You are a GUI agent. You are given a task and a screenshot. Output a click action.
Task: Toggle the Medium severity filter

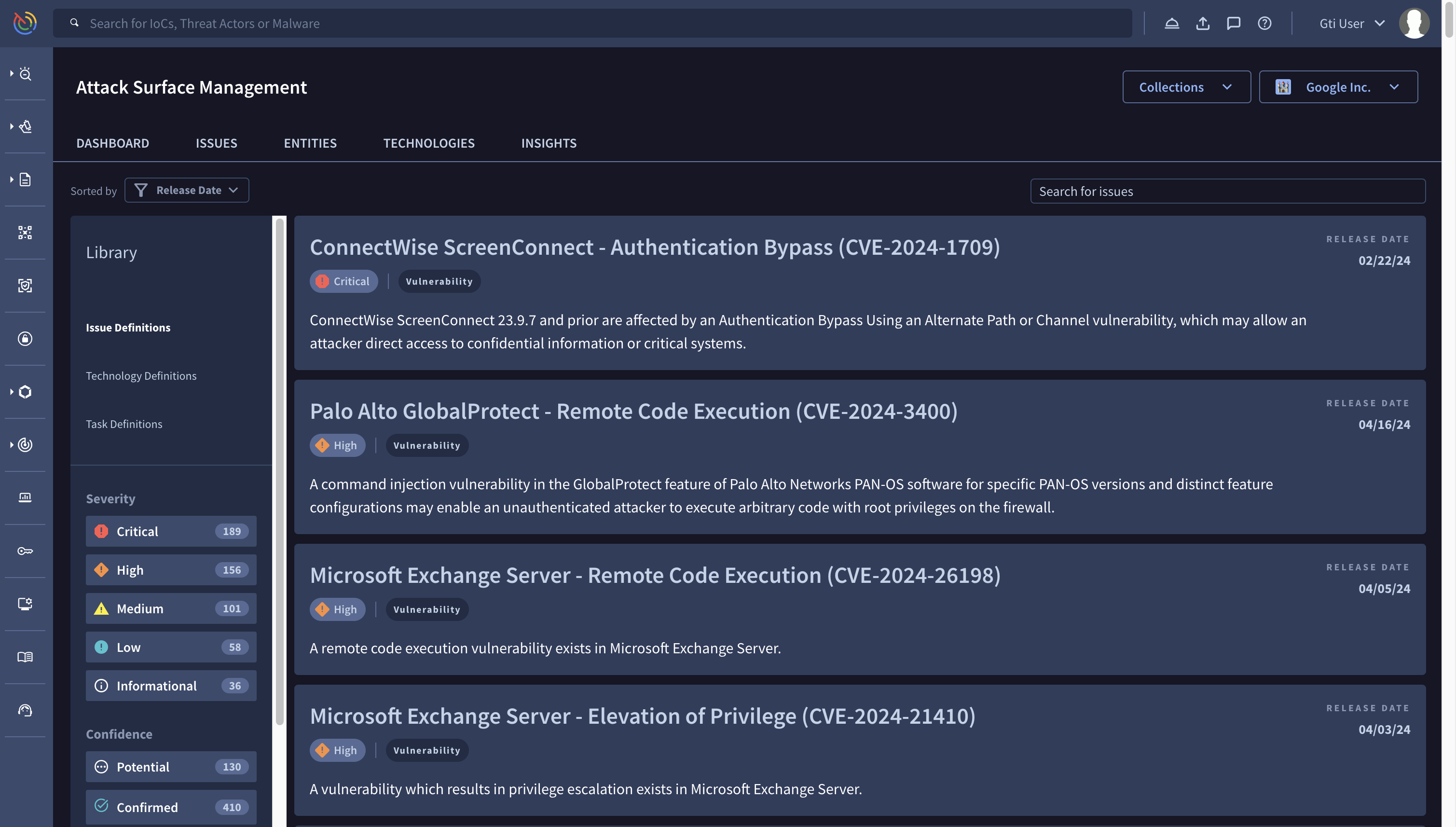click(171, 608)
